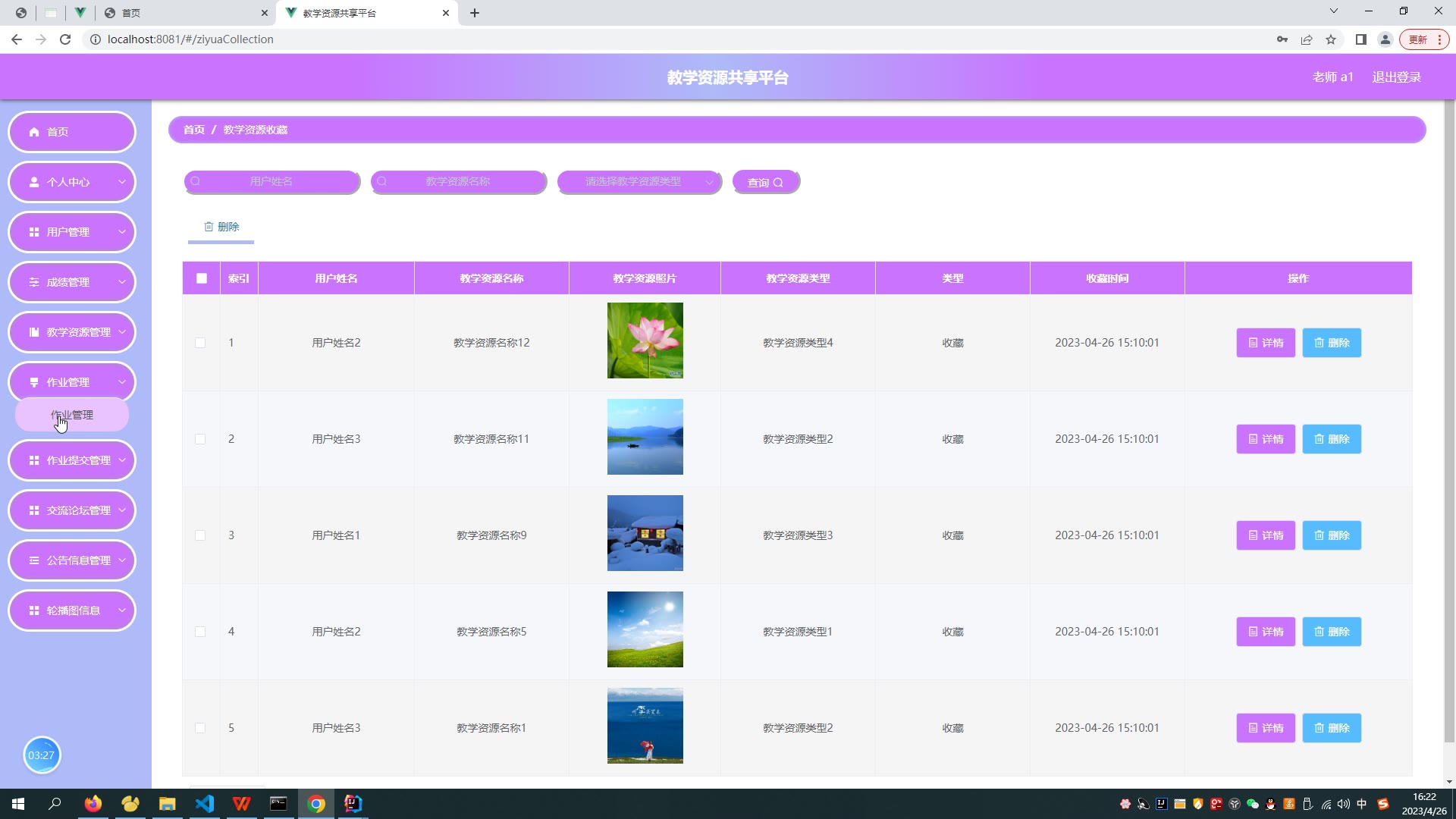Viewport: 1456px width, 819px height.
Task: Click the browser back arrow
Action: [x=17, y=39]
